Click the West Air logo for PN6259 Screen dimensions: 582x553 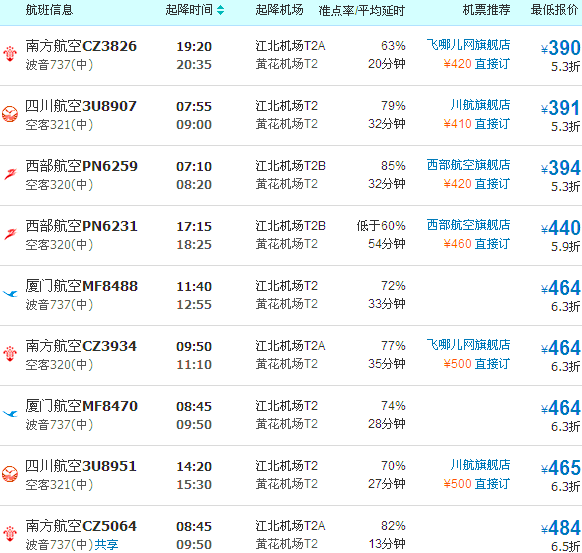point(10,174)
